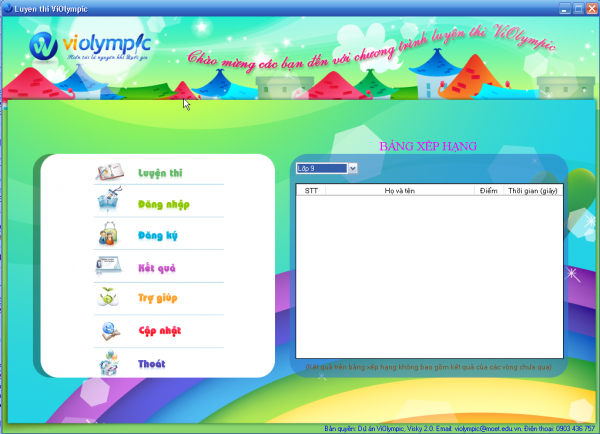The image size is (600, 434).
Task: Choose the Cập nhật menu entry
Action: [160, 331]
